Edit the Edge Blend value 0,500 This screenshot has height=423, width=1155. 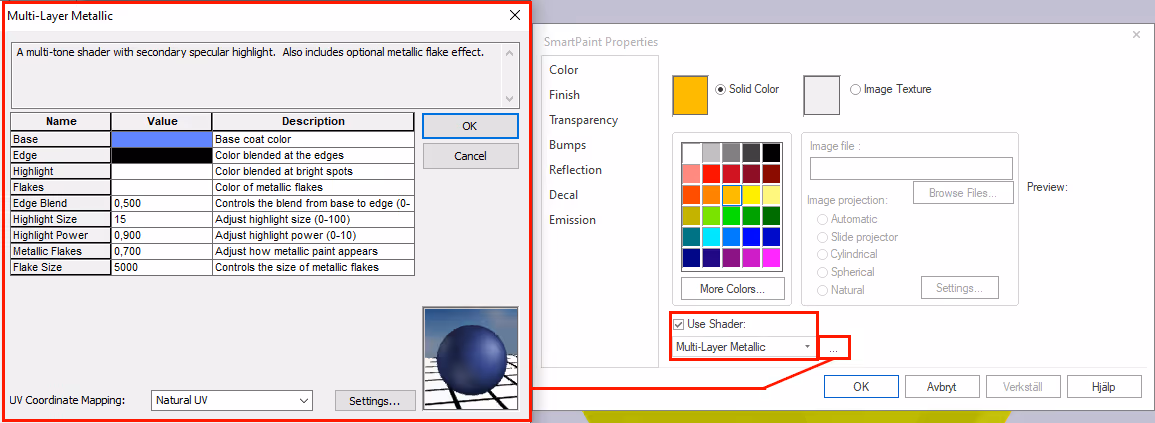(161, 203)
